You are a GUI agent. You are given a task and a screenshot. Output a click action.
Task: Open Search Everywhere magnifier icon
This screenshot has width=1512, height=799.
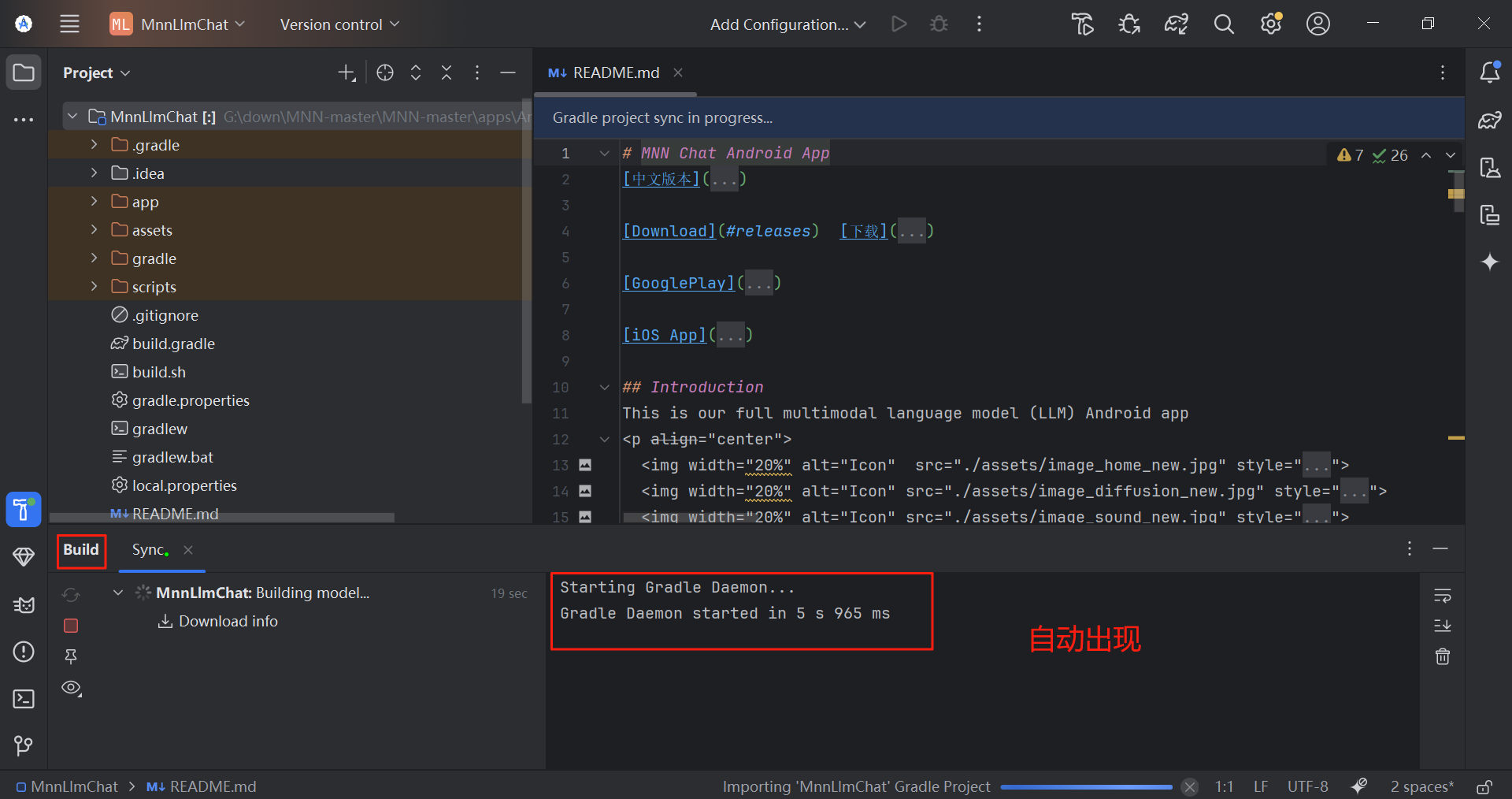click(x=1224, y=24)
